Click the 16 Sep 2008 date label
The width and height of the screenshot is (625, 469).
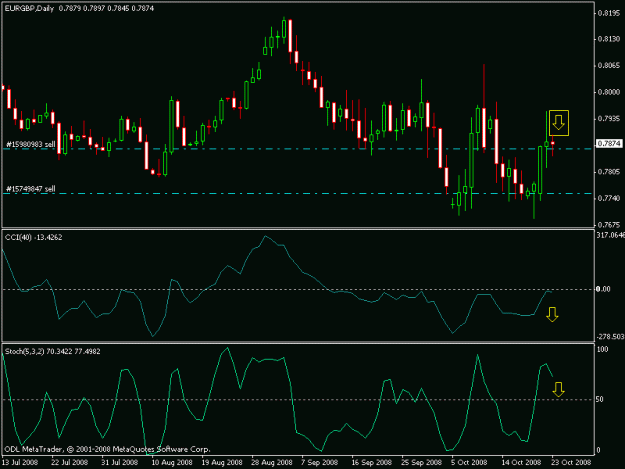tap(371, 462)
